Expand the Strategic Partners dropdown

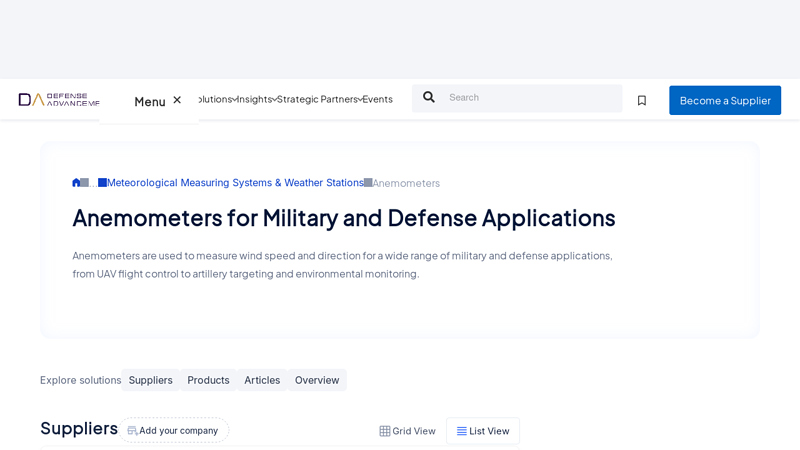pos(319,99)
